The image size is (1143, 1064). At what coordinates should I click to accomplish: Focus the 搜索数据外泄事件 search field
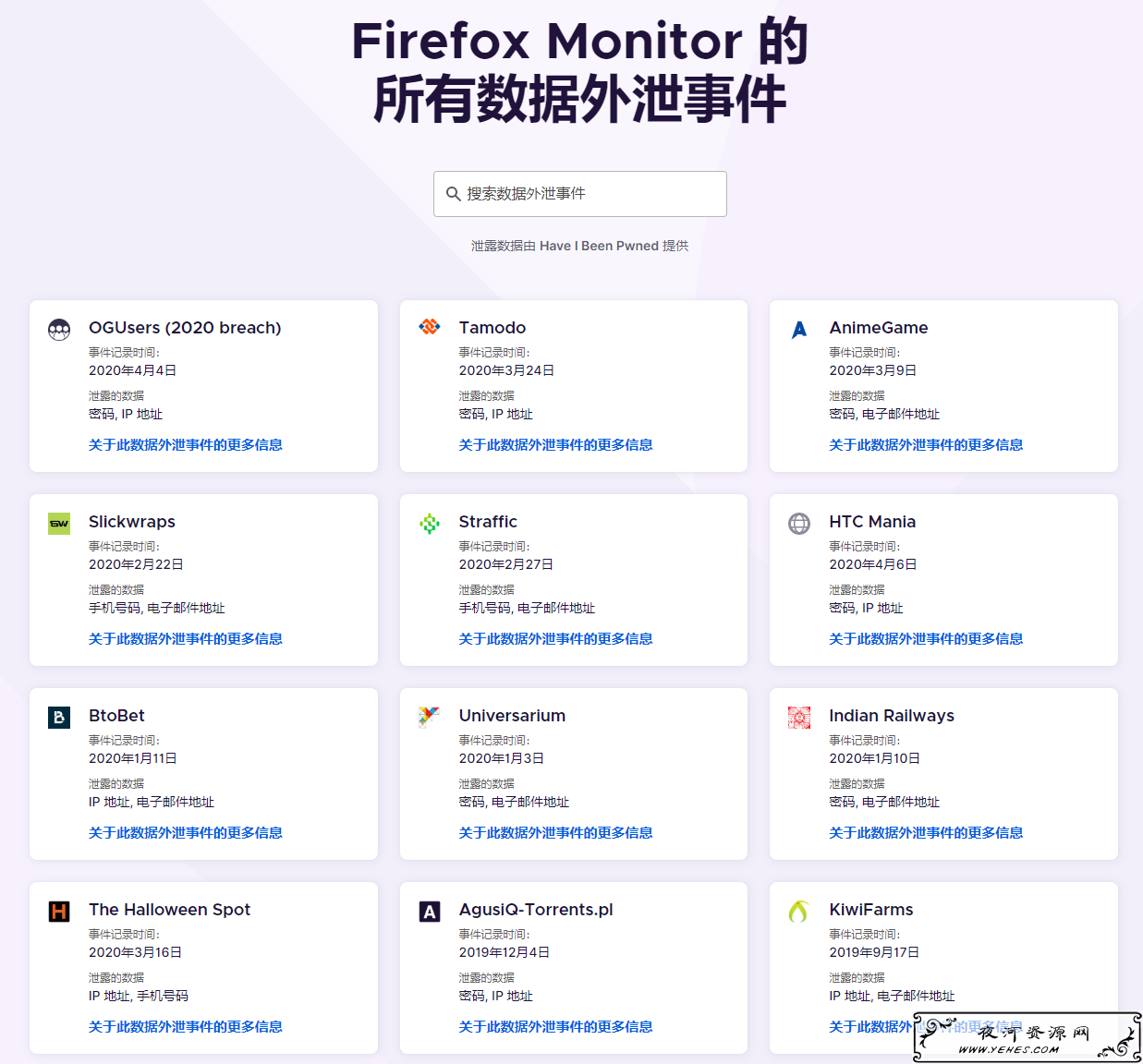tap(580, 194)
